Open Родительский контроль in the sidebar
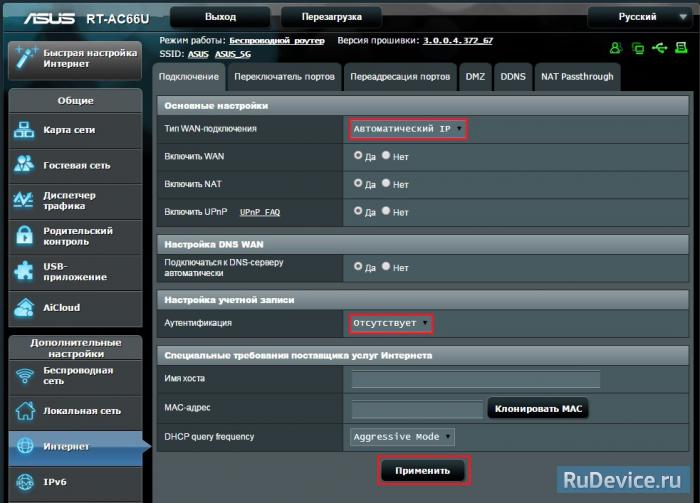700x503 pixels. (x=75, y=236)
